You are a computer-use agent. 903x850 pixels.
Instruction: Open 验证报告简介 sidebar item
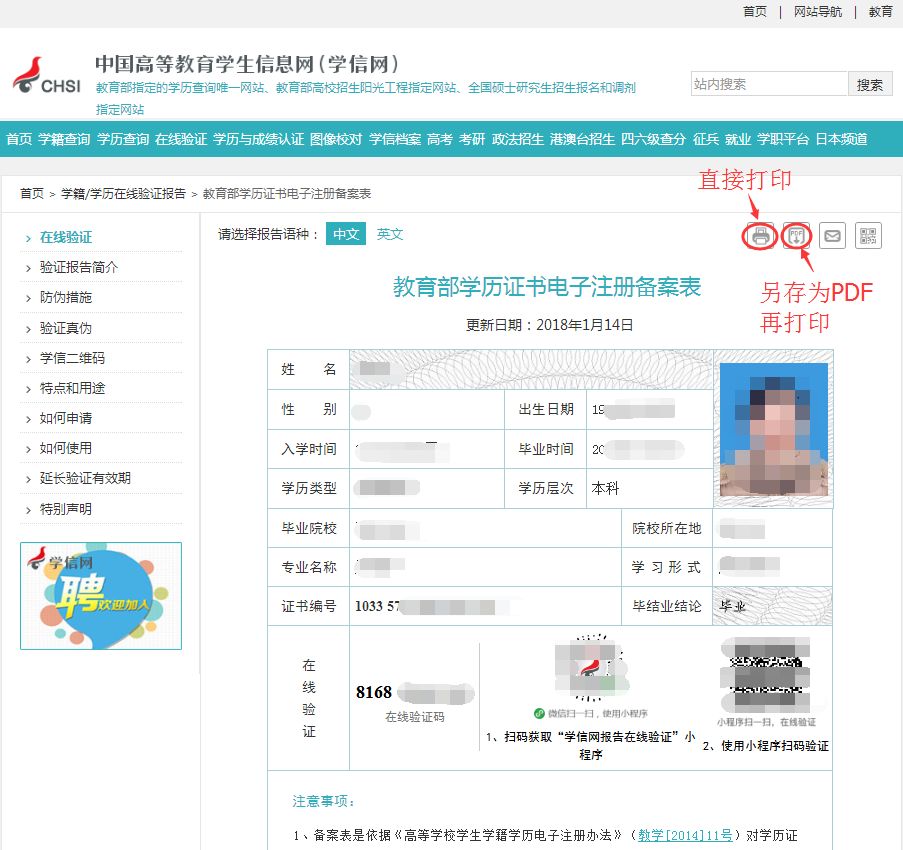coord(79,267)
